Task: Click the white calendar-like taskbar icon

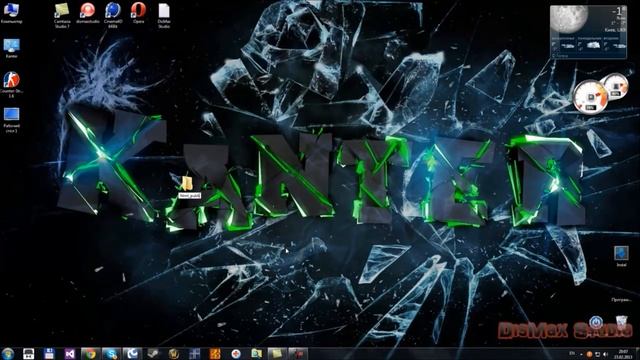Action: (x=29, y=353)
